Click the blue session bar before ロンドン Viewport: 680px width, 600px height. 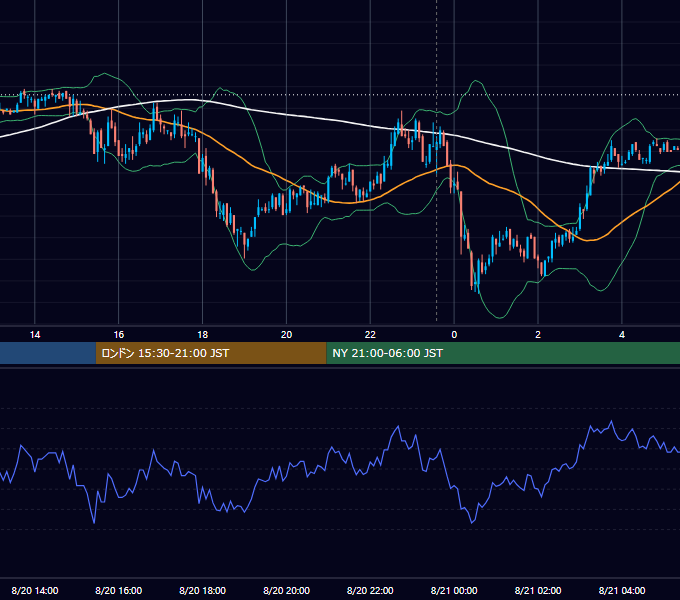click(x=48, y=353)
